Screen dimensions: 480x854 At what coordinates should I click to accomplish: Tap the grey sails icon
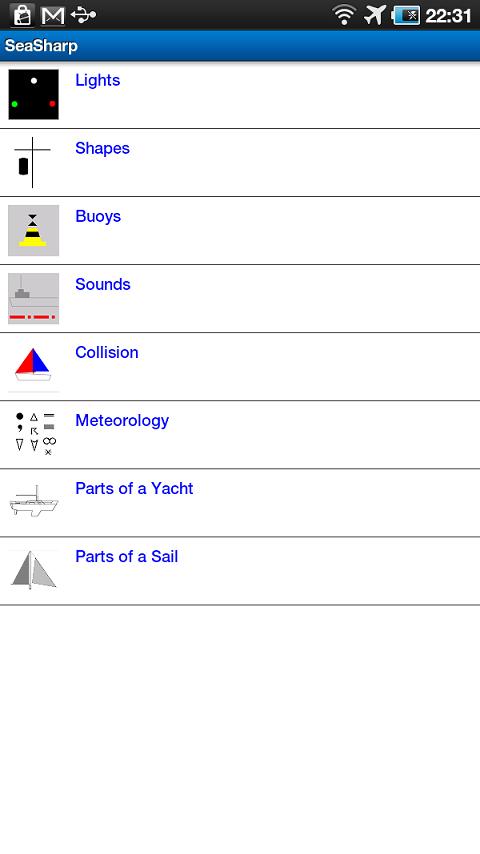pyautogui.click(x=33, y=571)
